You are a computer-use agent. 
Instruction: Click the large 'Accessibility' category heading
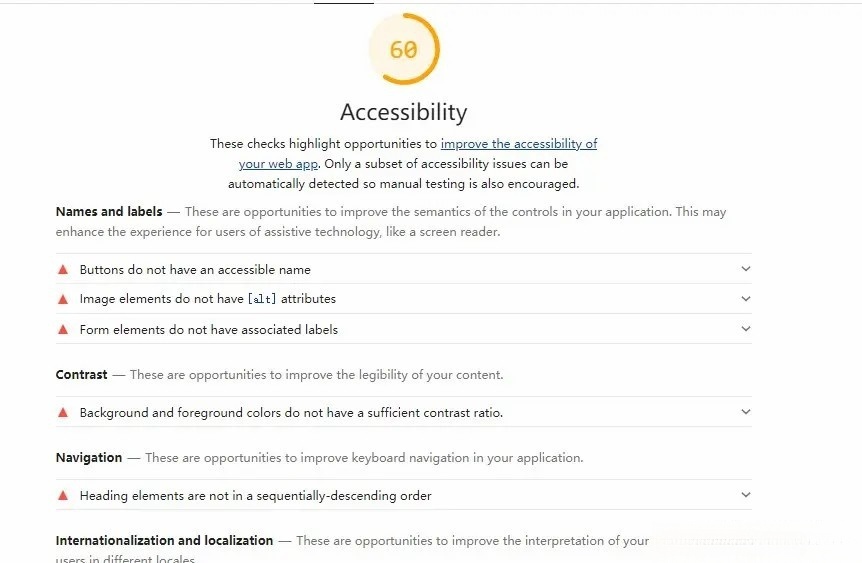403,112
